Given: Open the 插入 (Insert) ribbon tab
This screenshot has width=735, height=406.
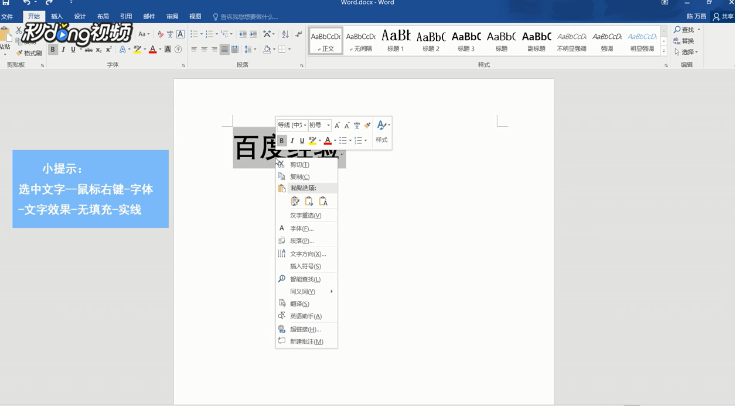Looking at the screenshot, I should pos(57,16).
